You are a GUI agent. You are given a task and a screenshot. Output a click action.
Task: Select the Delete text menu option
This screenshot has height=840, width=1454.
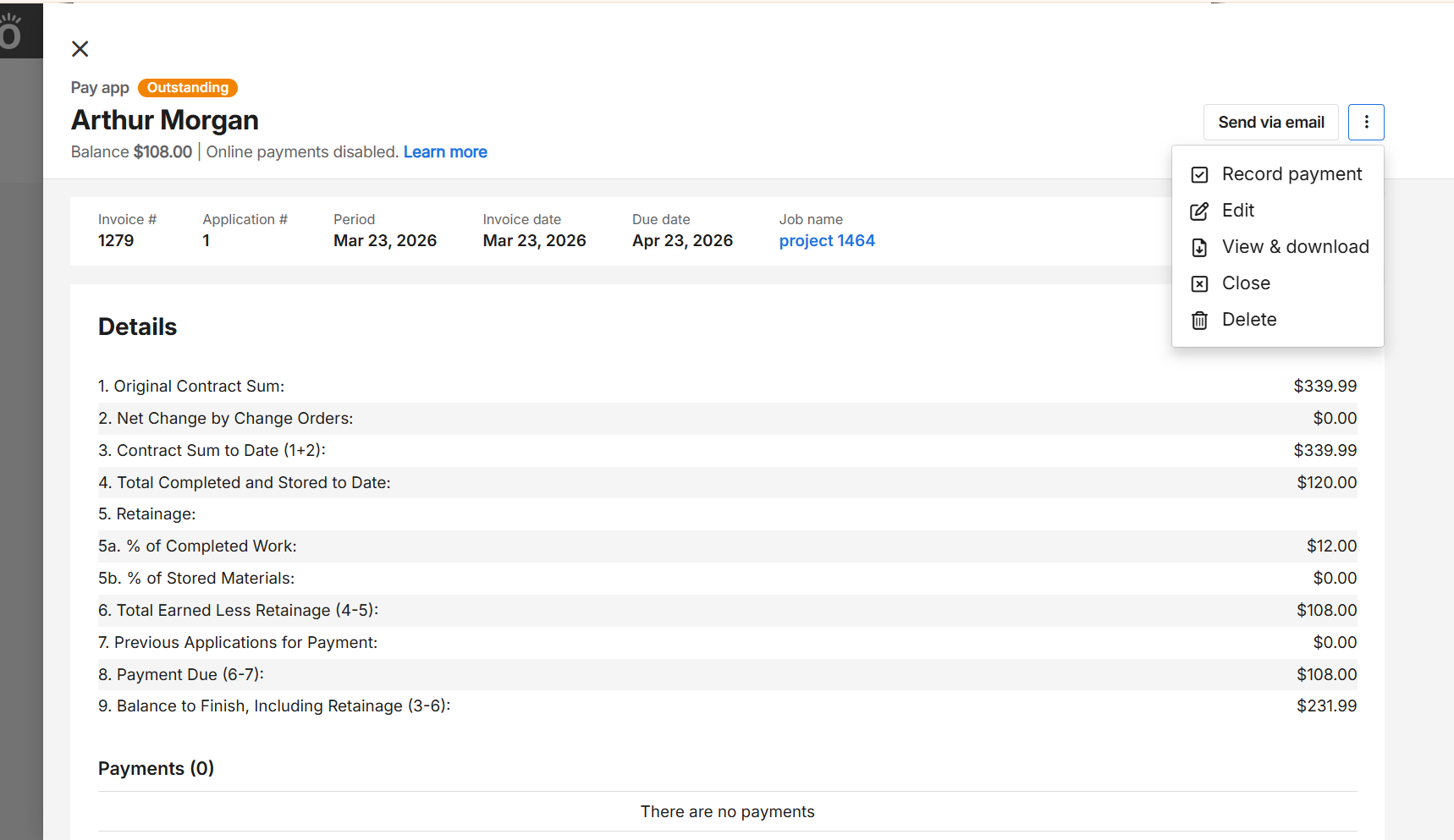[1249, 320]
